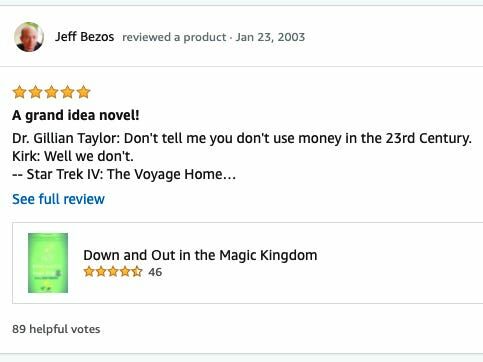Click the "Kirk: Well we don't." line
Screen dimensions: 483x362
(x=73, y=156)
